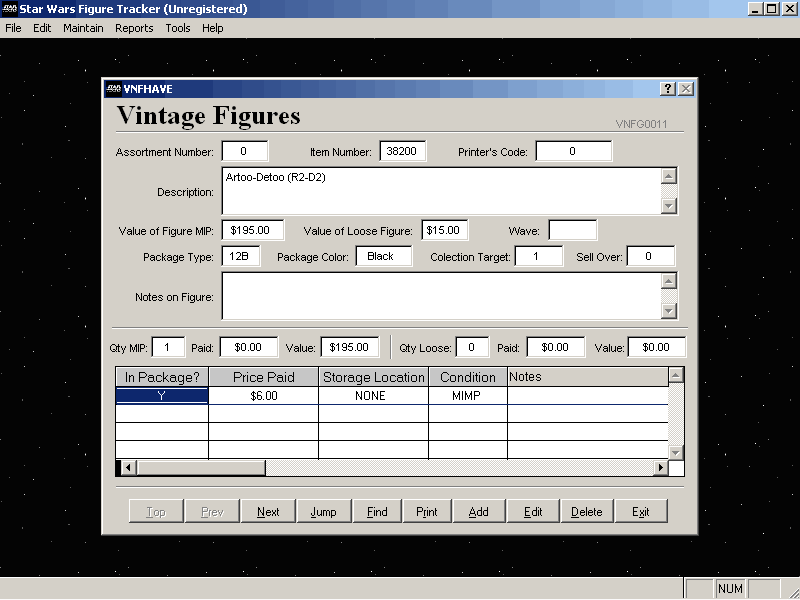Click the Item Number field

404,152
